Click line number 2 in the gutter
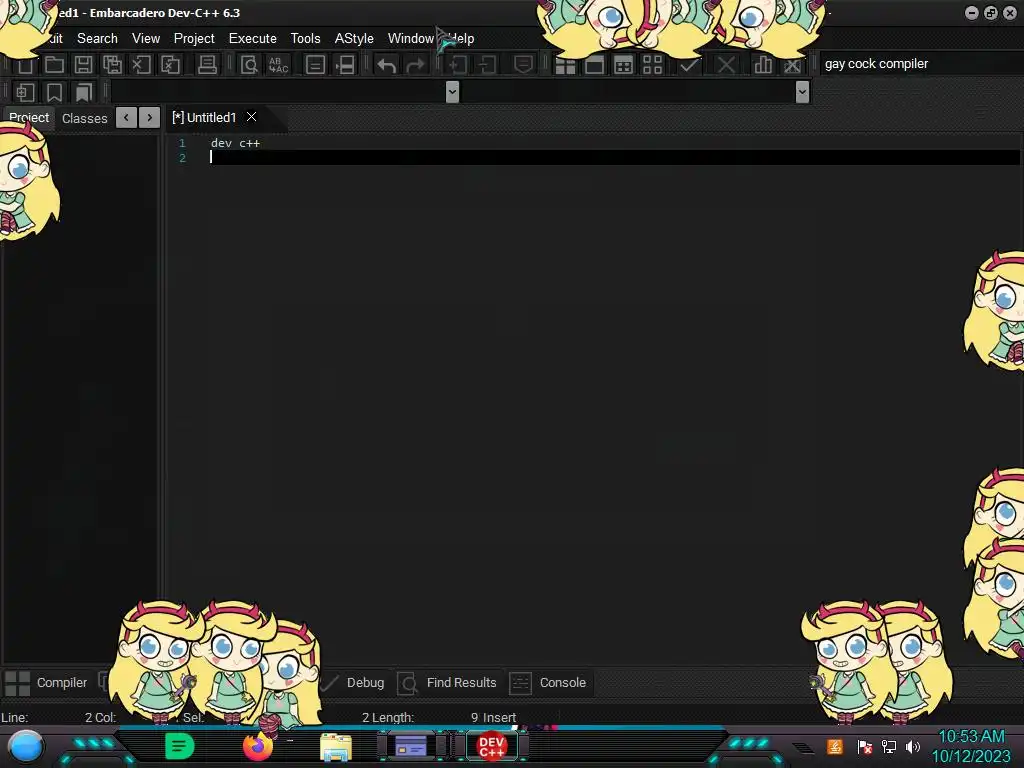Image resolution: width=1024 pixels, height=768 pixels. pos(182,158)
